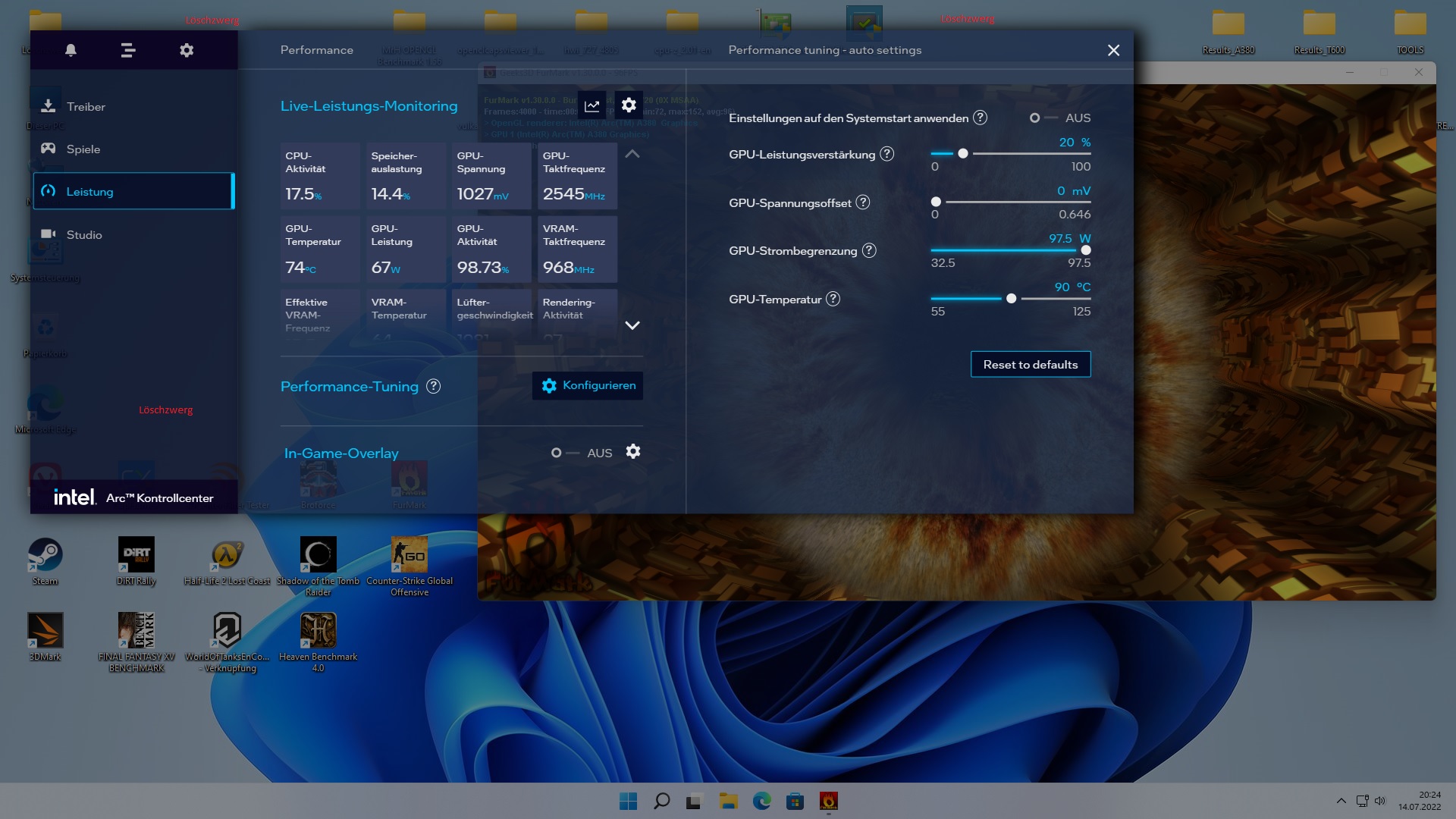Open Live-Leistungs-Monitoring settings gear
The height and width of the screenshot is (819, 1456).
629,105
